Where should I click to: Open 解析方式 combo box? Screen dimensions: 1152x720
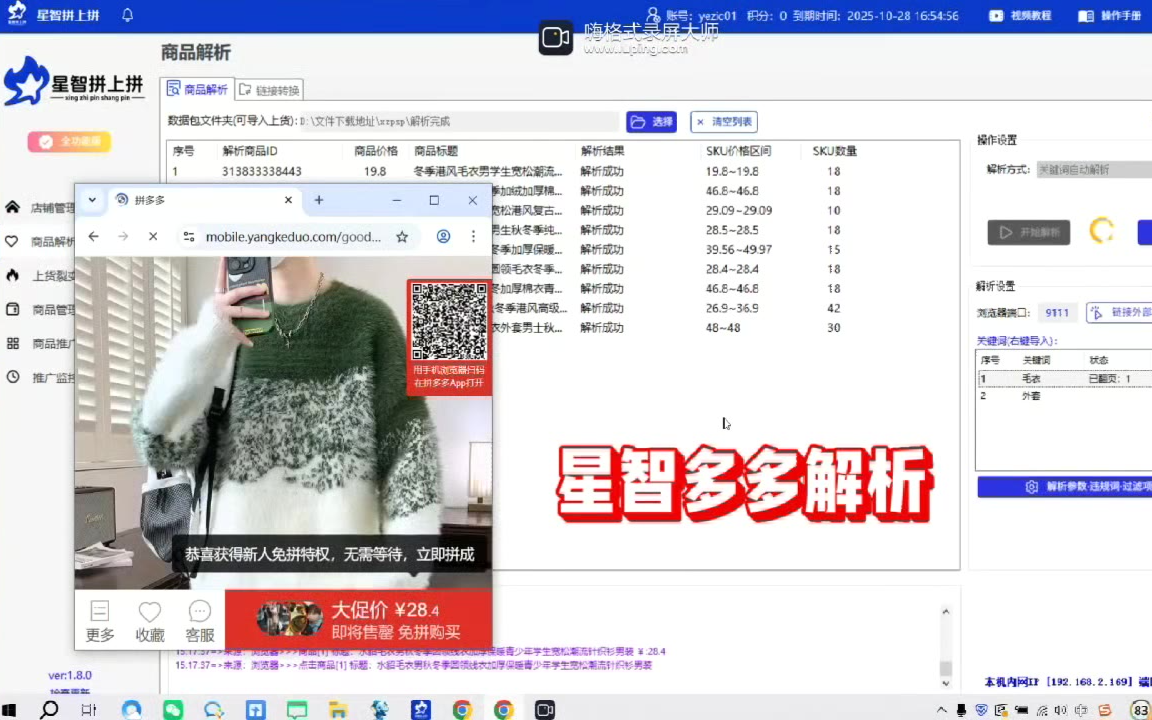1093,170
